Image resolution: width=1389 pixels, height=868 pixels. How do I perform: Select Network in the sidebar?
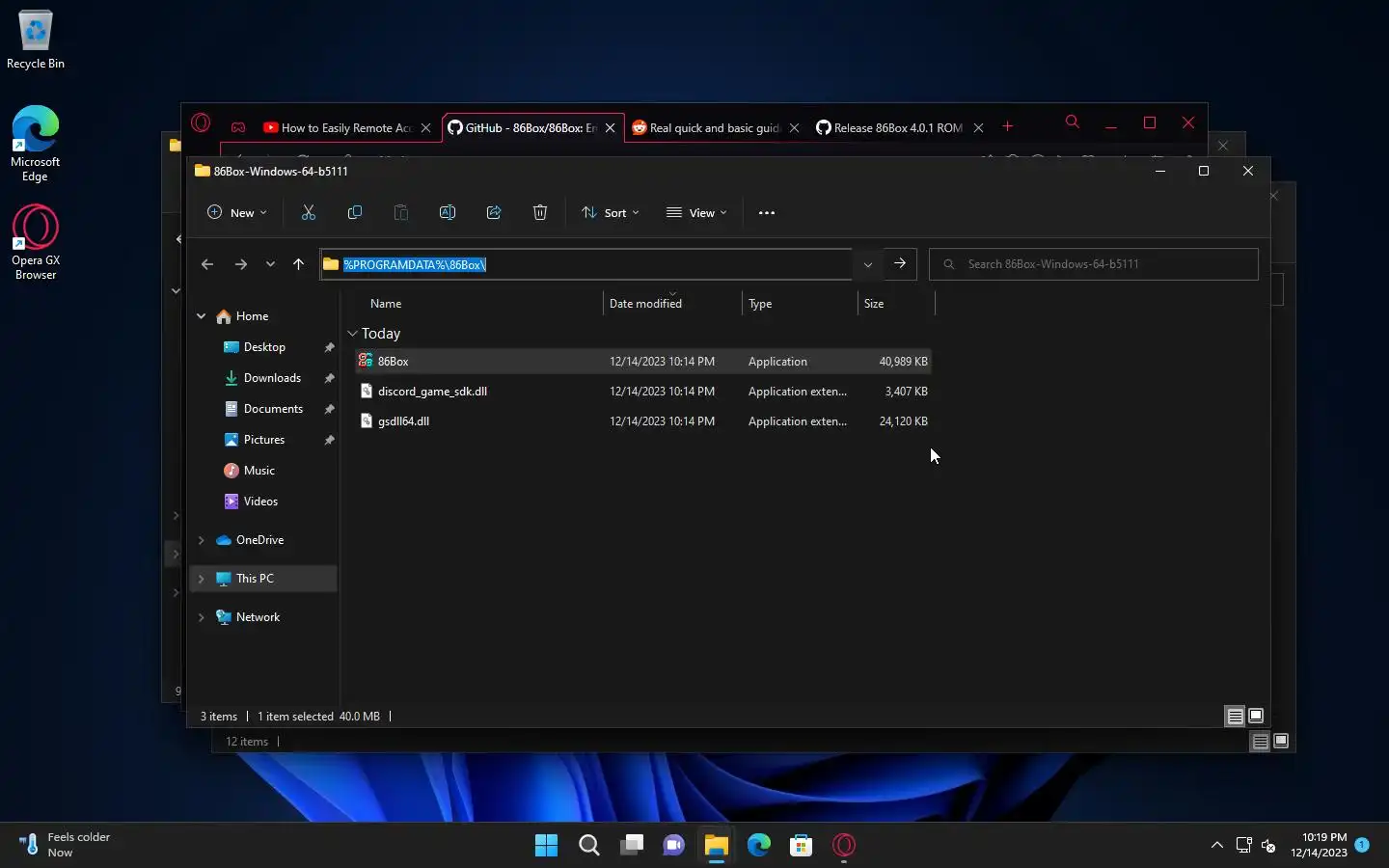tap(258, 617)
